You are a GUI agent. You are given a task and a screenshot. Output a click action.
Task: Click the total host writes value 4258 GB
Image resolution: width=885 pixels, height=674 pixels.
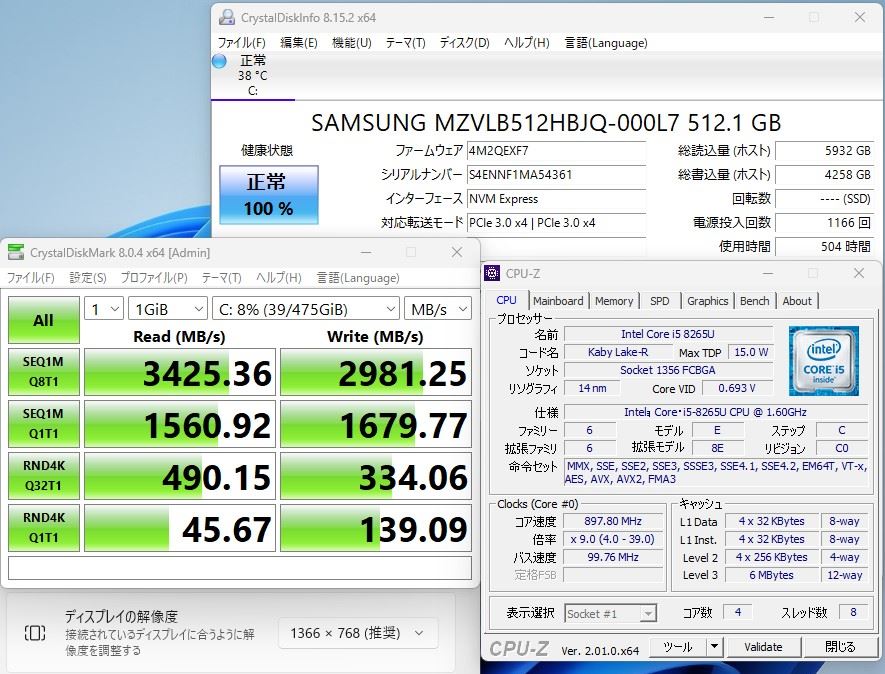(x=824, y=175)
